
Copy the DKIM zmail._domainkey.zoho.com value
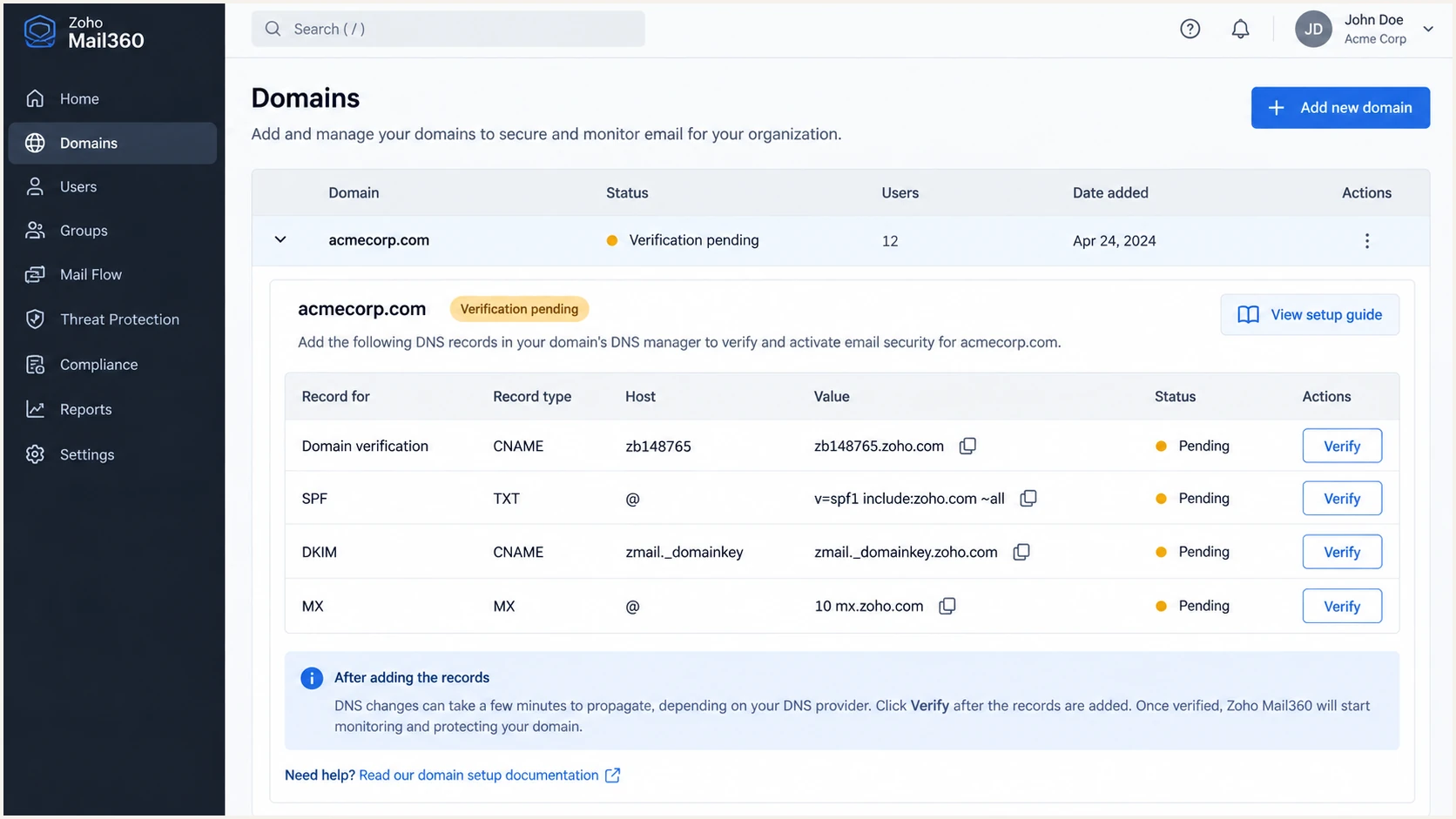[1021, 552]
